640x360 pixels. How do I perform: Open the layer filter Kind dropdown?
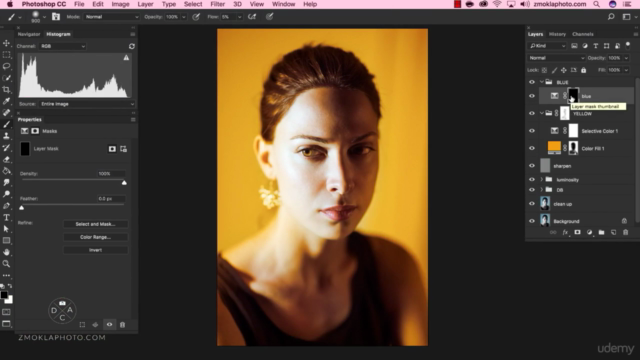pos(547,46)
